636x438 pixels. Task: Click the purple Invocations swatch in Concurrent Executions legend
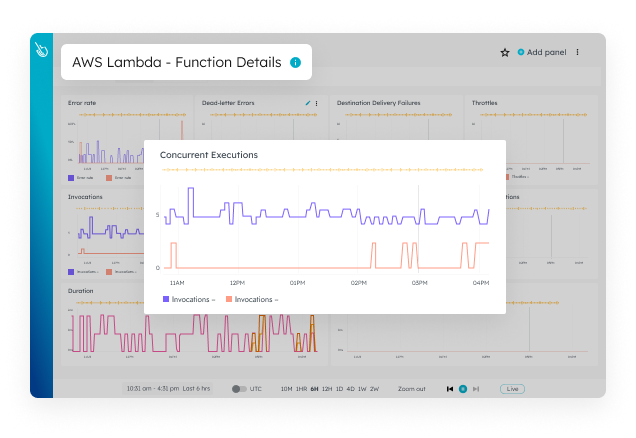pyautogui.click(x=166, y=299)
